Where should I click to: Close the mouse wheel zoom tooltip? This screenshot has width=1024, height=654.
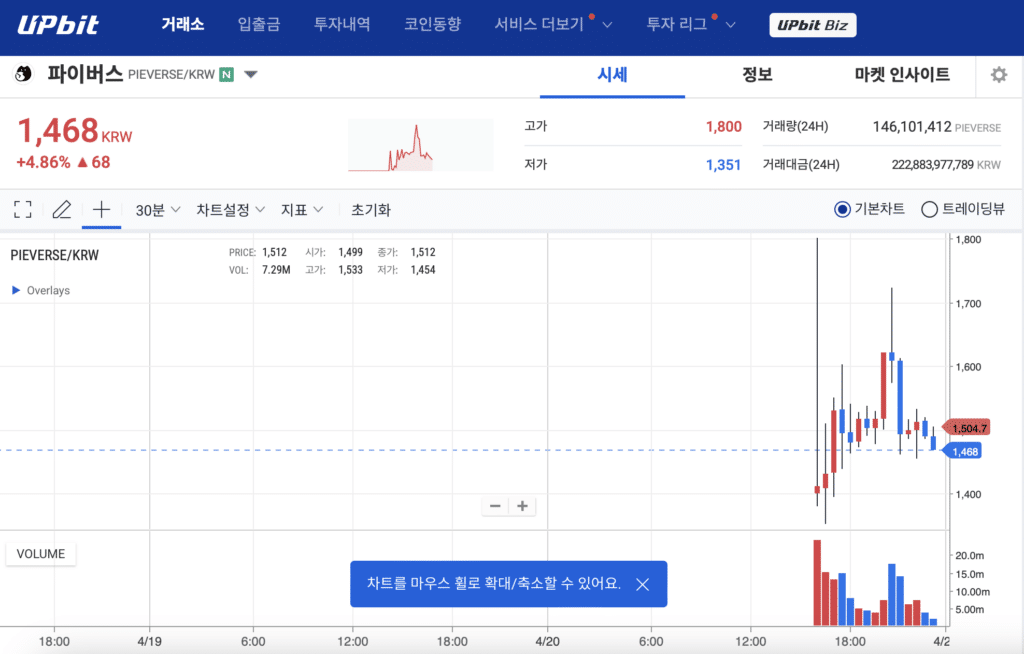pyautogui.click(x=643, y=584)
